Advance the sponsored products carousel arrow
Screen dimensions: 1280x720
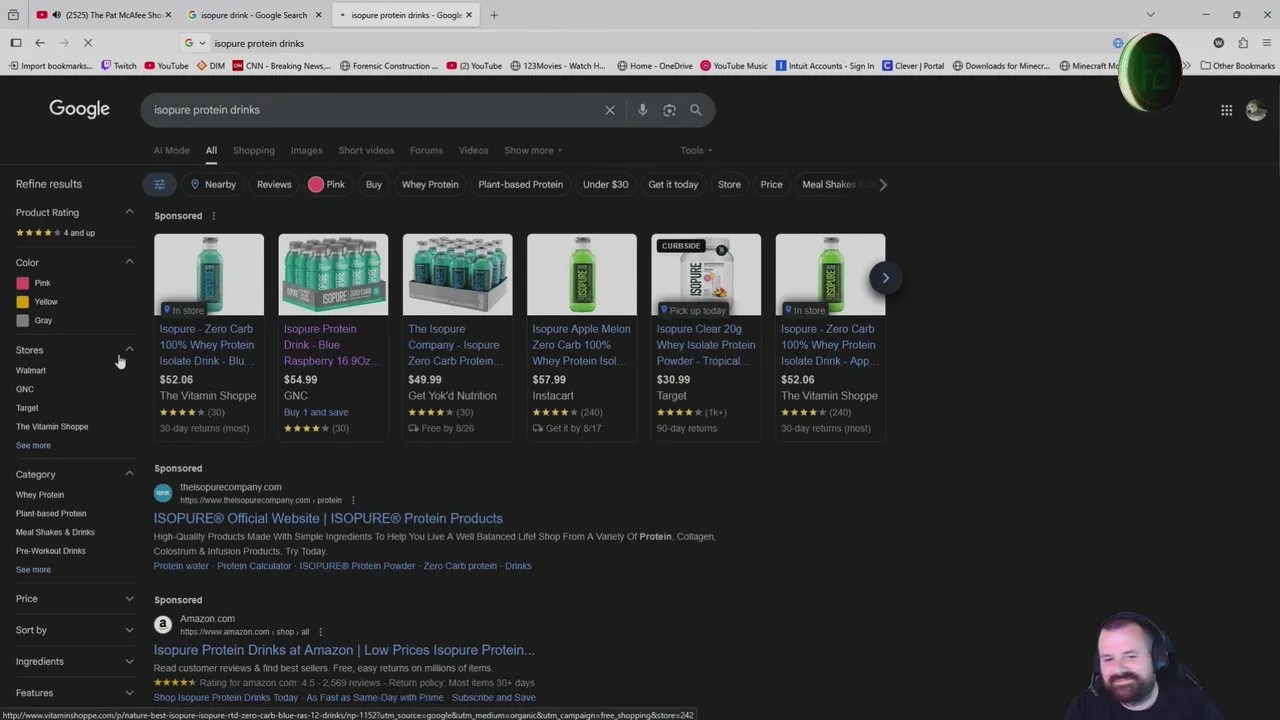click(885, 278)
